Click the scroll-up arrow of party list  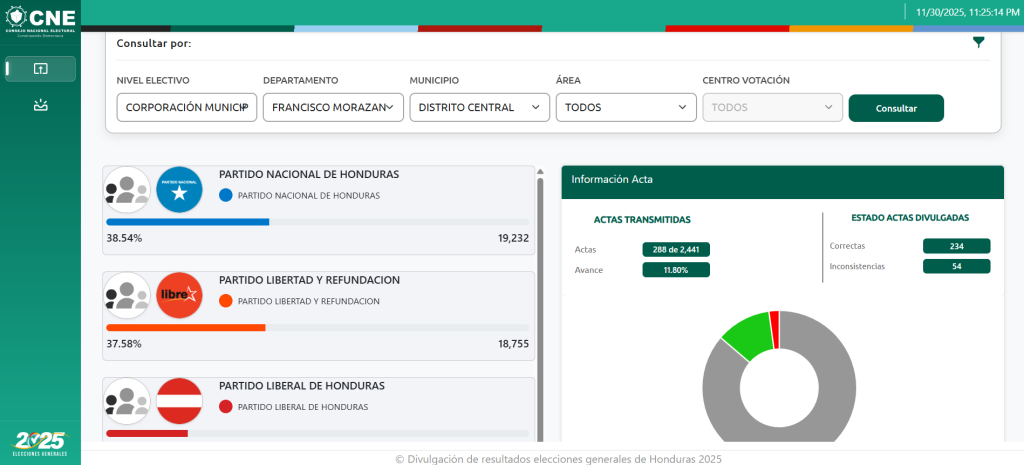(x=540, y=172)
